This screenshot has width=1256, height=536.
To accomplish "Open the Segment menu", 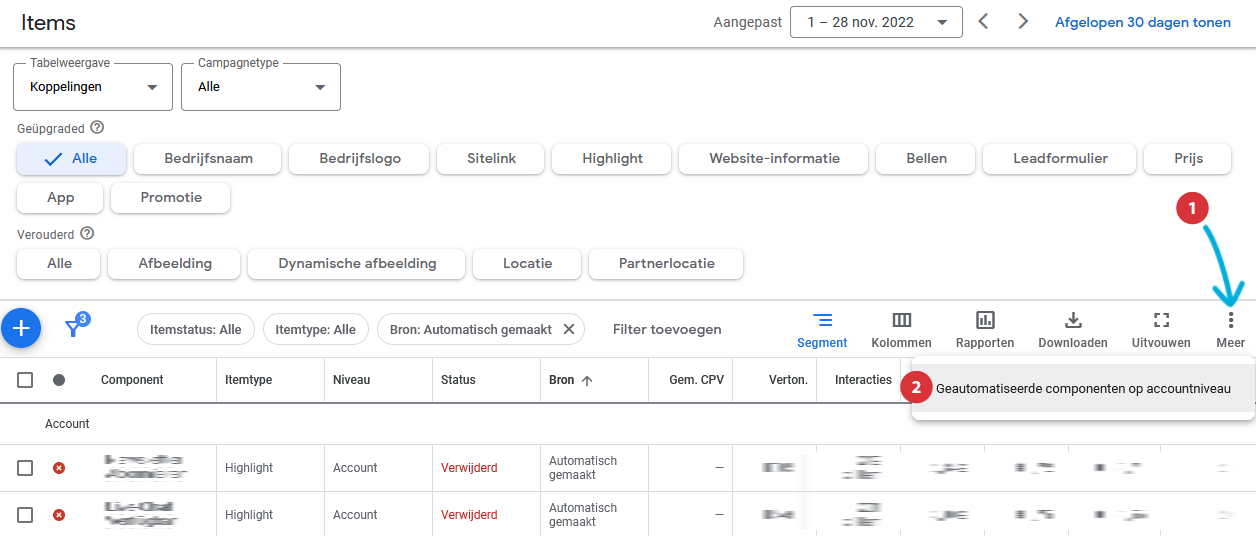I will tap(822, 329).
